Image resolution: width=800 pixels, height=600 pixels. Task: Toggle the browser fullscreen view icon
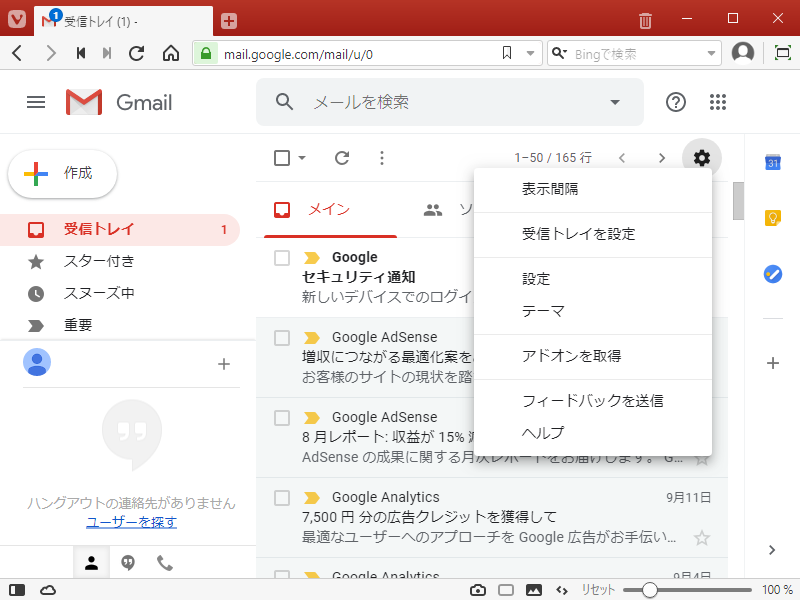click(782, 53)
